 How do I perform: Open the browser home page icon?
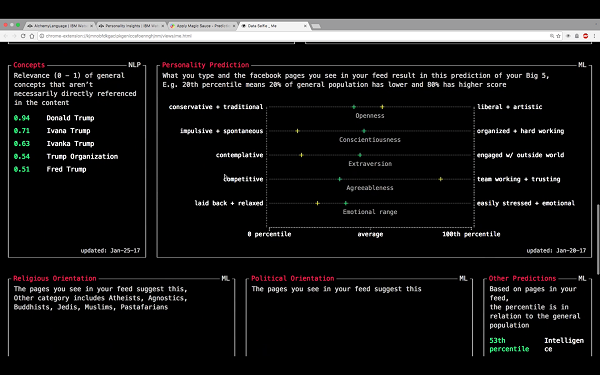click(x=32, y=36)
